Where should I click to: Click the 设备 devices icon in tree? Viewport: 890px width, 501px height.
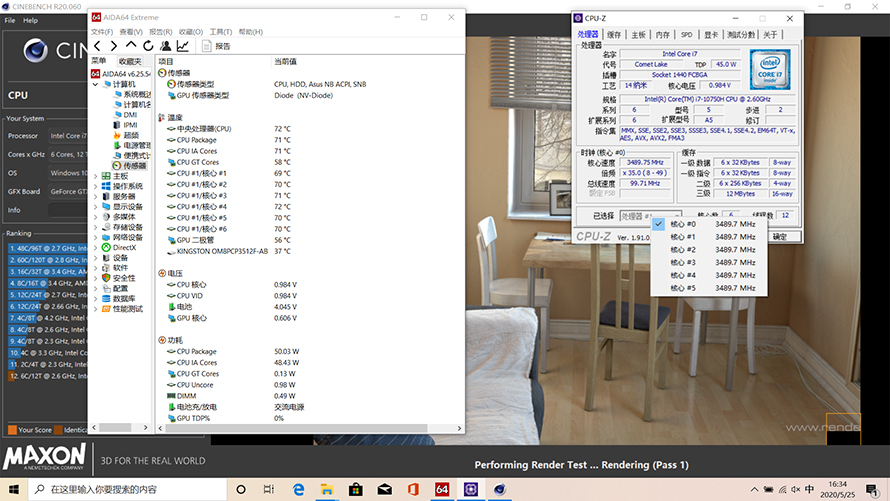[106, 258]
